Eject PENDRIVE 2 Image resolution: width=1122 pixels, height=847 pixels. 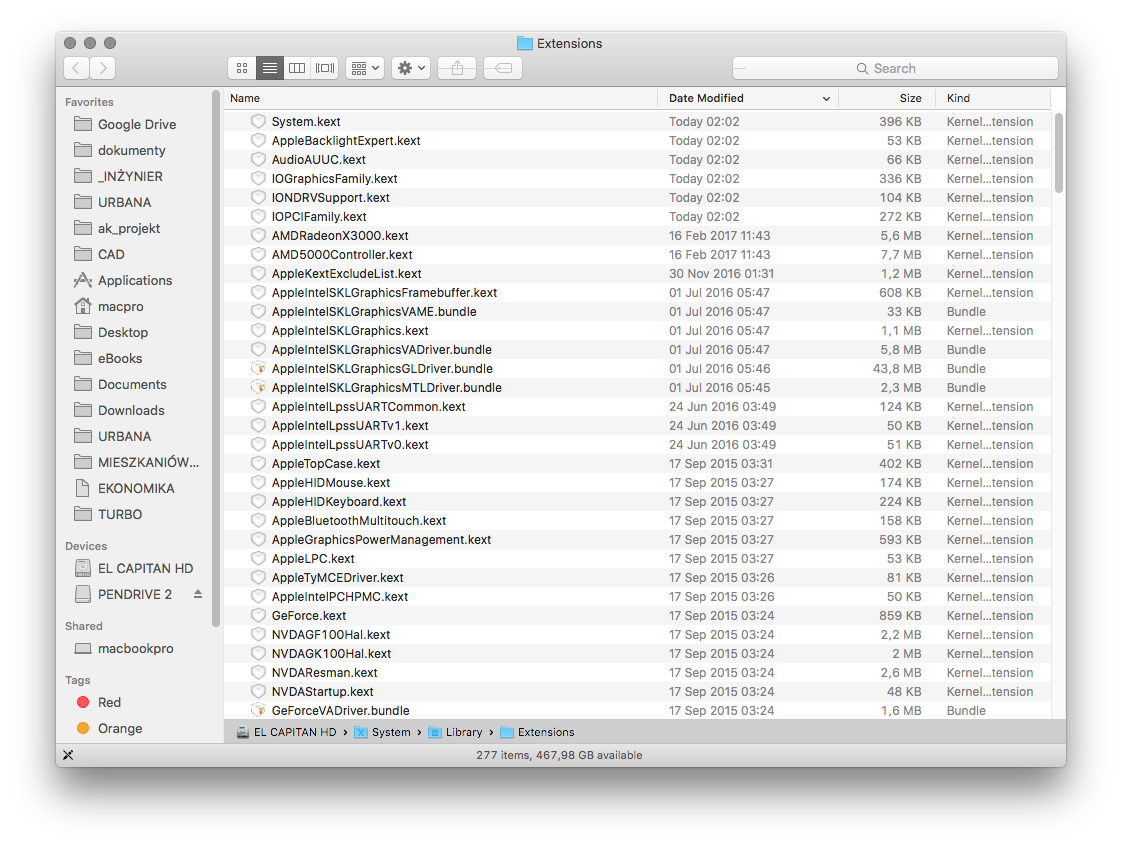tap(197, 594)
